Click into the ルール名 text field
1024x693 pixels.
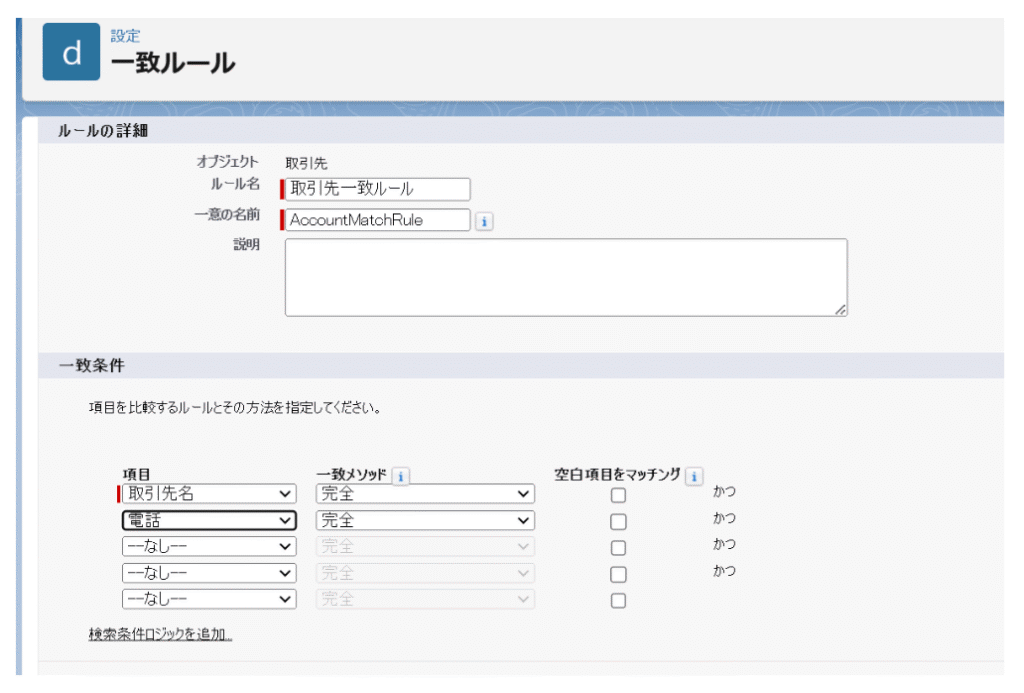(377, 189)
